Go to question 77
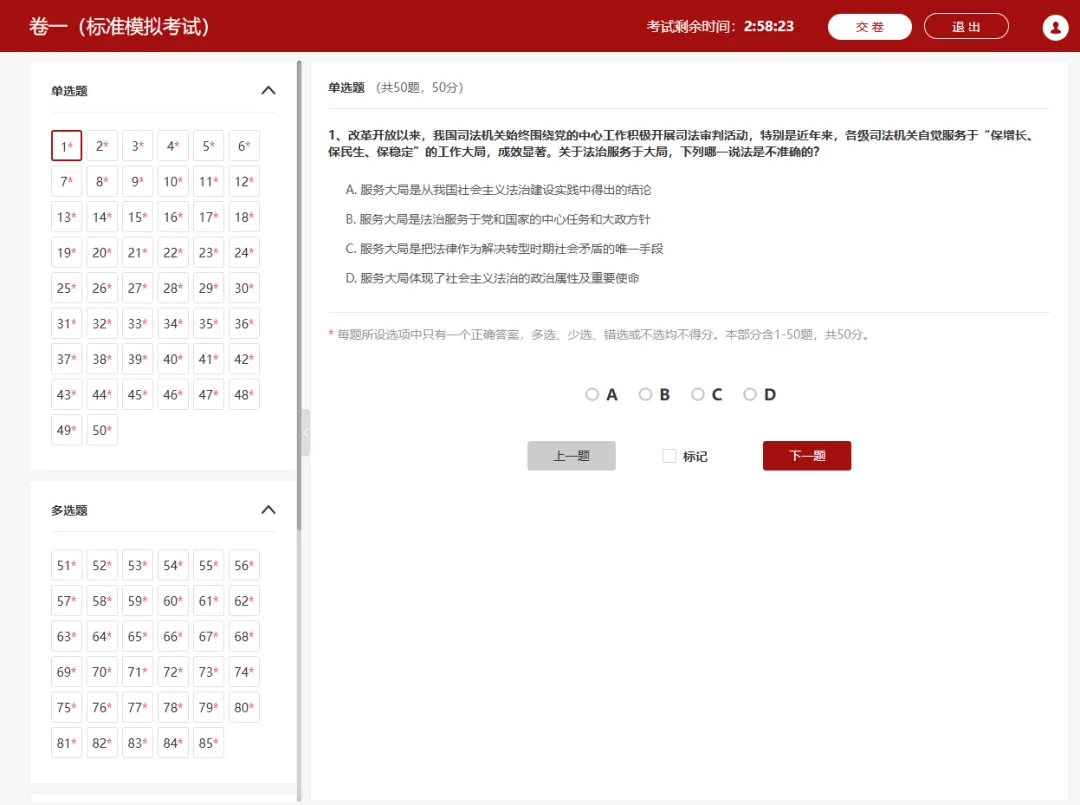 coord(138,707)
